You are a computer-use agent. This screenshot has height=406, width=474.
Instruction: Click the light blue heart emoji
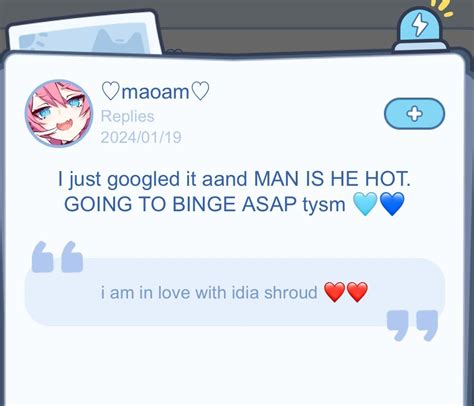click(365, 204)
